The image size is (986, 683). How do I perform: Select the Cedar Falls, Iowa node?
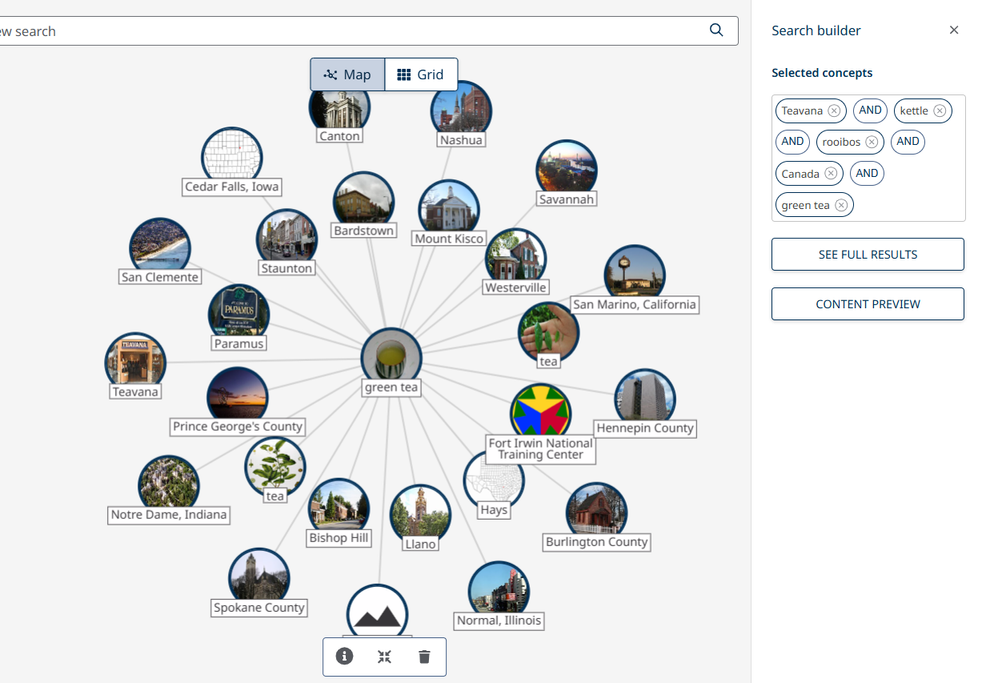(232, 157)
